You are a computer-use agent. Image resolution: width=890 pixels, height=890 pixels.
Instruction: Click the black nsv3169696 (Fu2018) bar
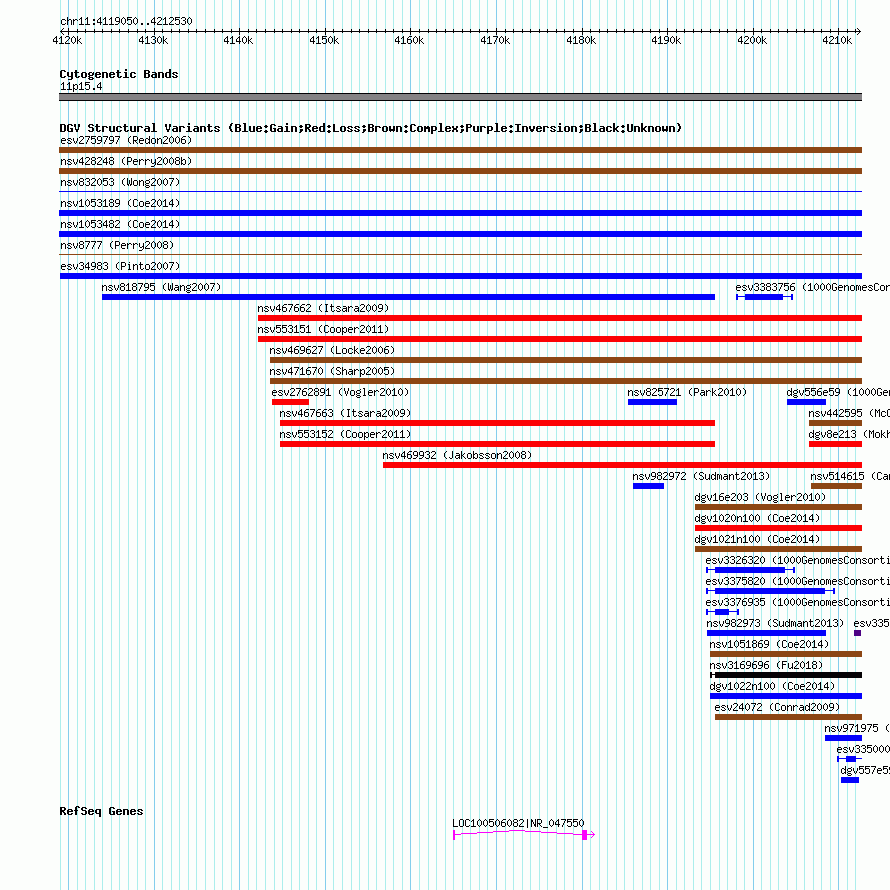click(x=786, y=675)
